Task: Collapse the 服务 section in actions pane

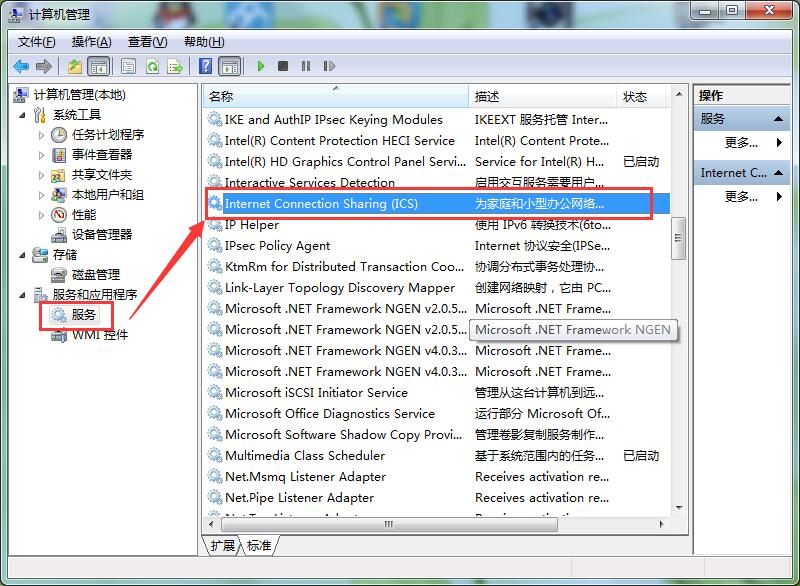Action: pos(778,119)
